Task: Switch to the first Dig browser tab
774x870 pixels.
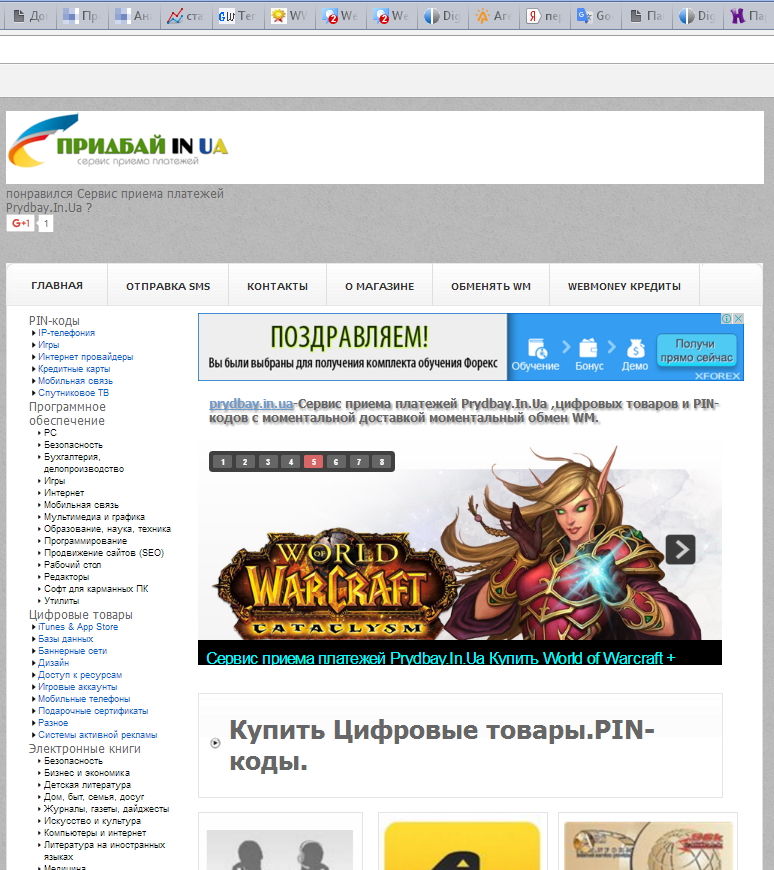Action: pos(442,16)
